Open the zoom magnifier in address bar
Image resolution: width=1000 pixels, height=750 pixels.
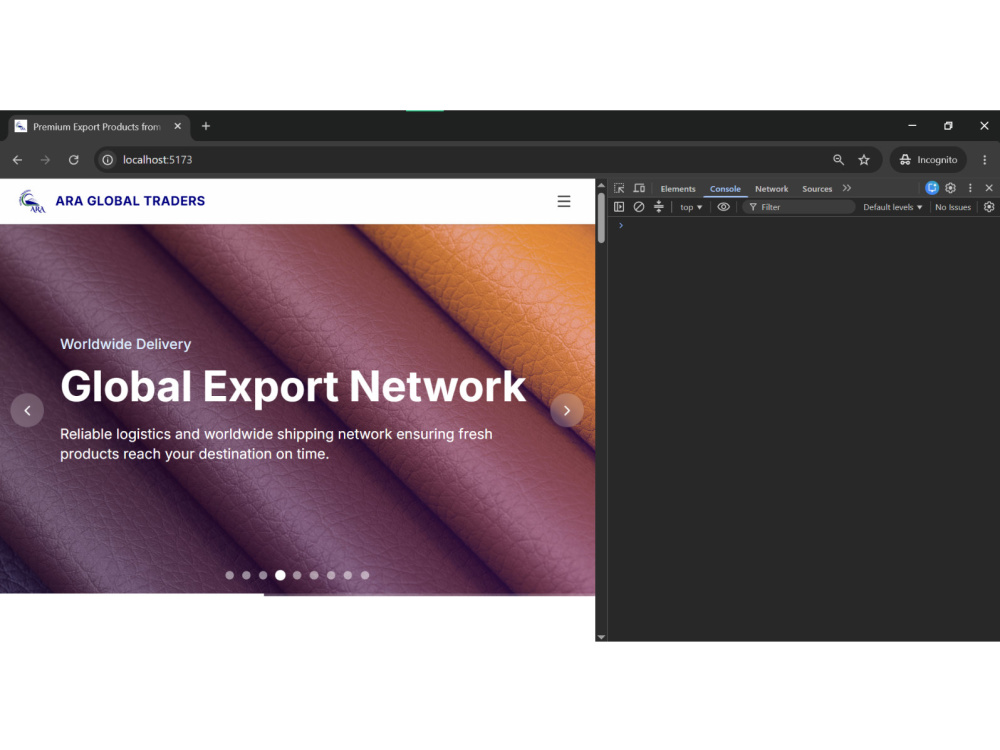839,160
